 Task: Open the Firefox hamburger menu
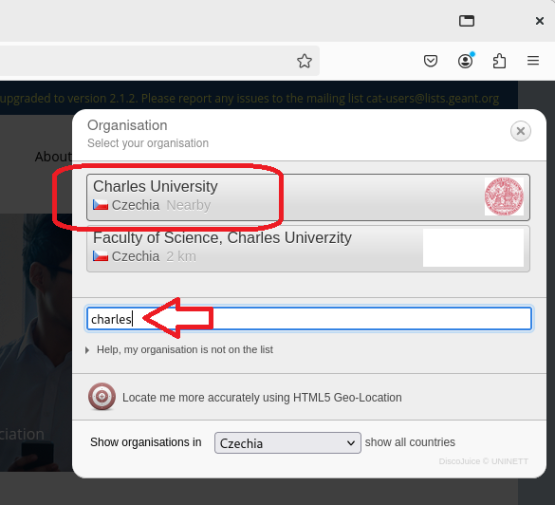533,61
